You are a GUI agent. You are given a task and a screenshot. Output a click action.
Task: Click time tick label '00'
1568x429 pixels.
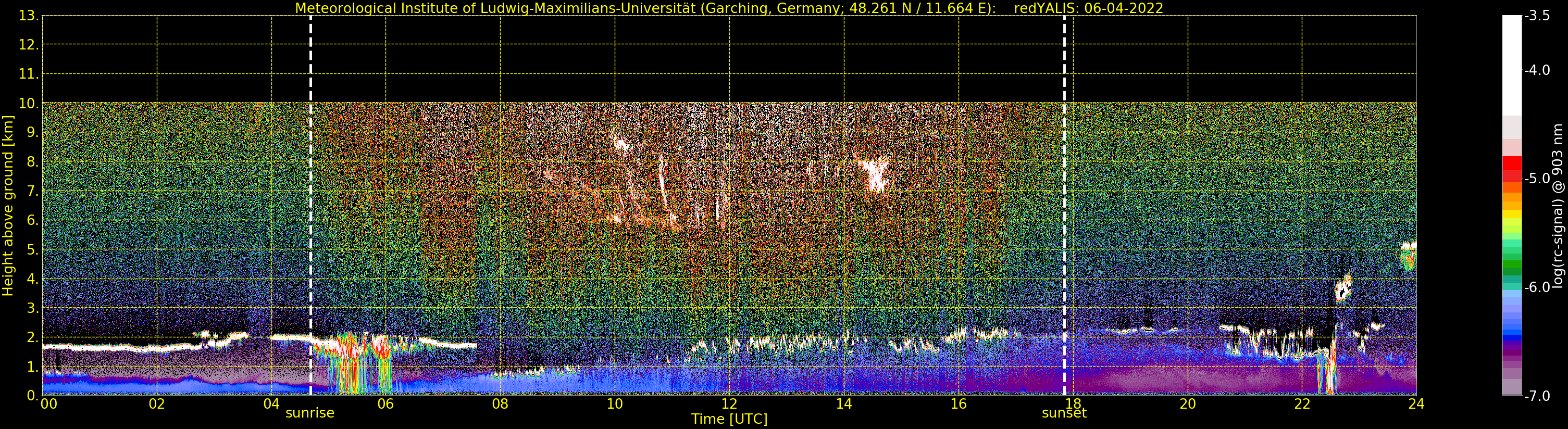(x=48, y=403)
